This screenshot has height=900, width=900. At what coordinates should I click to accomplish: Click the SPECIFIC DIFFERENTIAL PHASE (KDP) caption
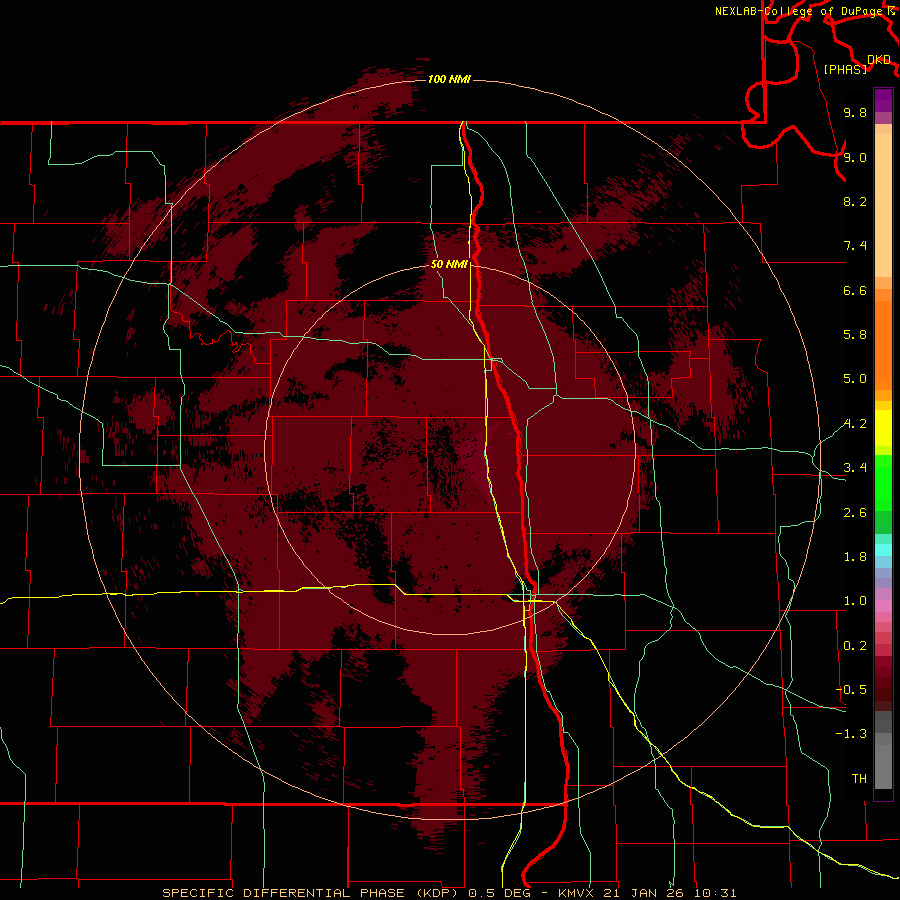(x=311, y=893)
